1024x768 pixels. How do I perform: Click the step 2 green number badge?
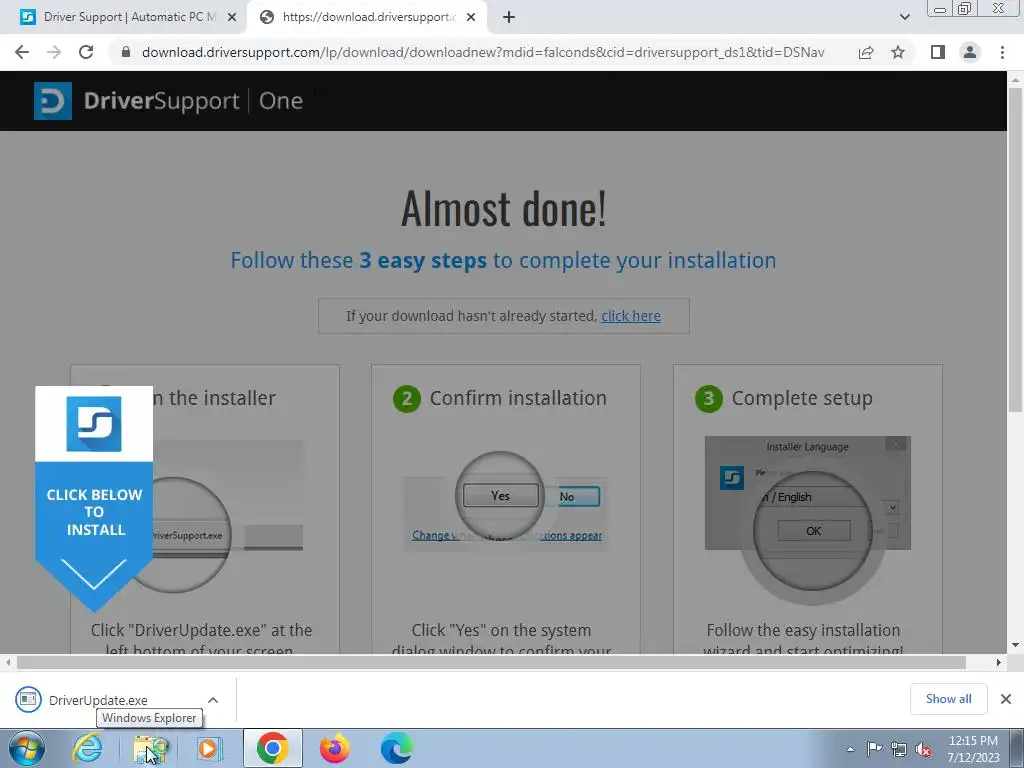tap(407, 398)
